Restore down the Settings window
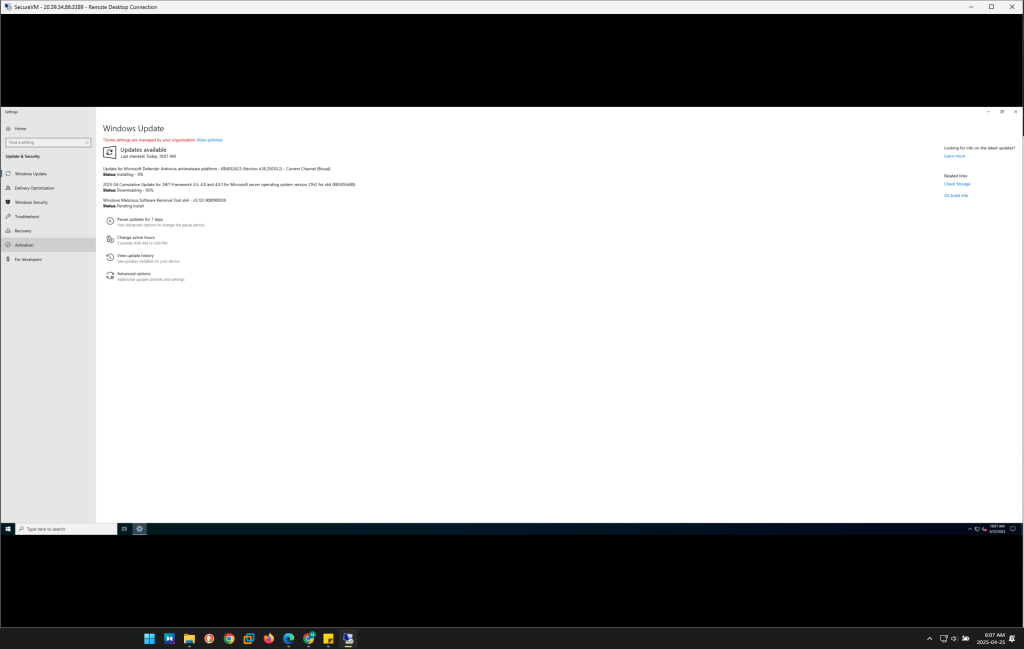The height and width of the screenshot is (649, 1024). (1002, 112)
